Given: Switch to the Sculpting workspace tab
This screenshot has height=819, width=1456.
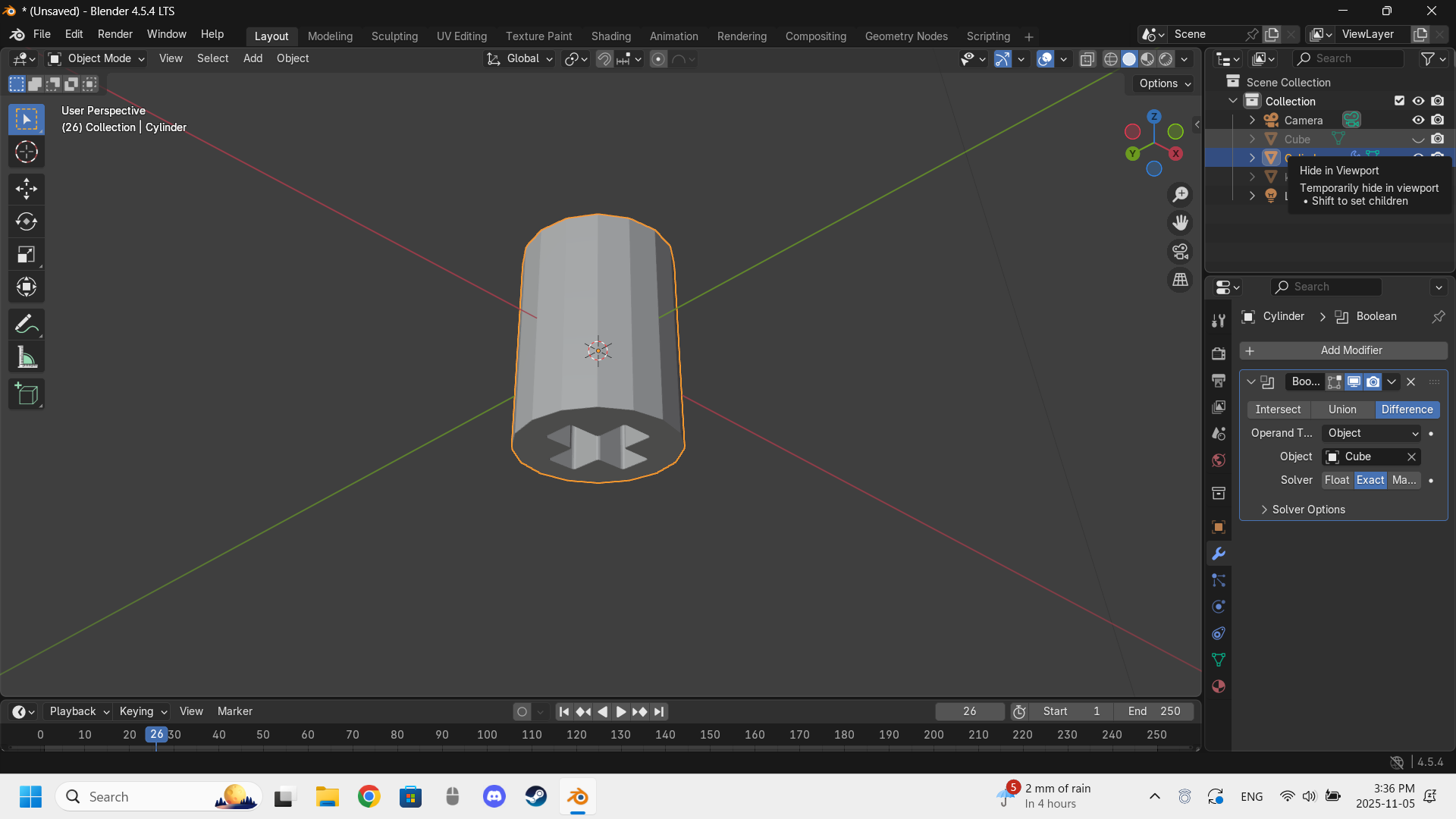Looking at the screenshot, I should 394,36.
